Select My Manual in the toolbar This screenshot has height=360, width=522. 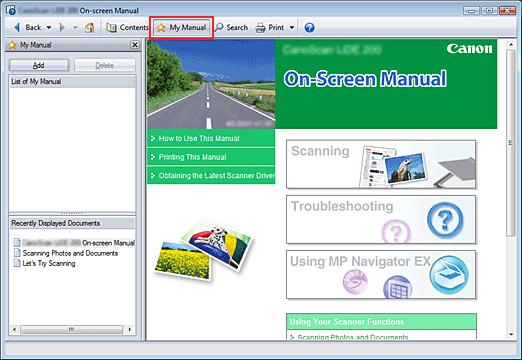[181, 27]
